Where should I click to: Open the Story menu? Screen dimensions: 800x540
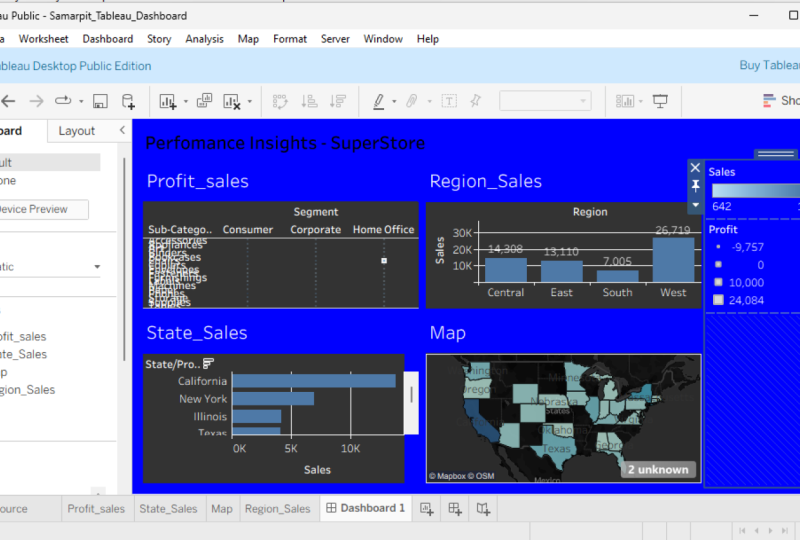[x=159, y=39]
